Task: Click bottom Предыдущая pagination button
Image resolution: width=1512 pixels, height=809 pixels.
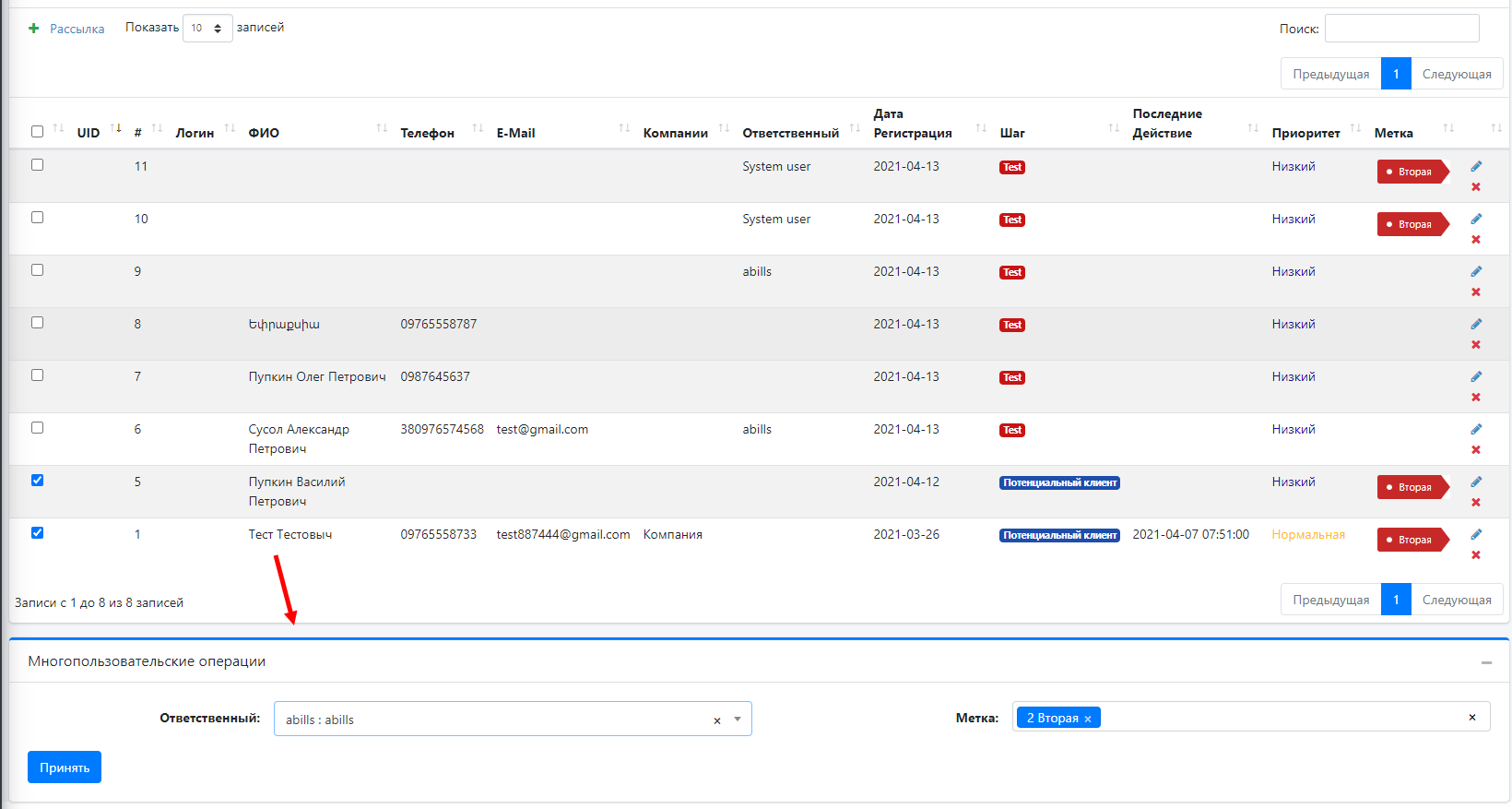Action: coord(1330,600)
